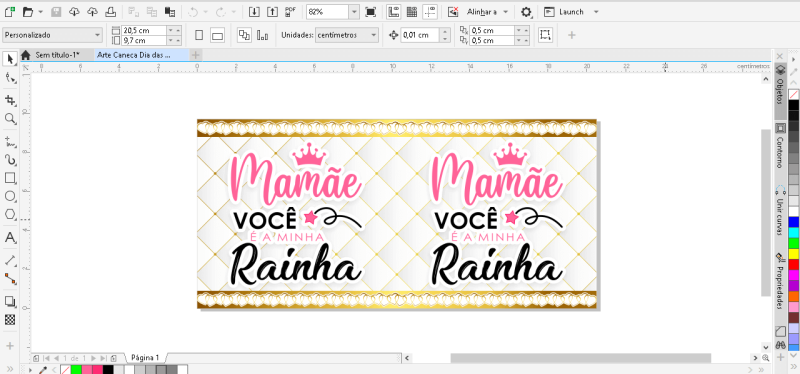The height and width of the screenshot is (374, 800).
Task: Expand document palette flyout arrow
Action: [x=31, y=369]
